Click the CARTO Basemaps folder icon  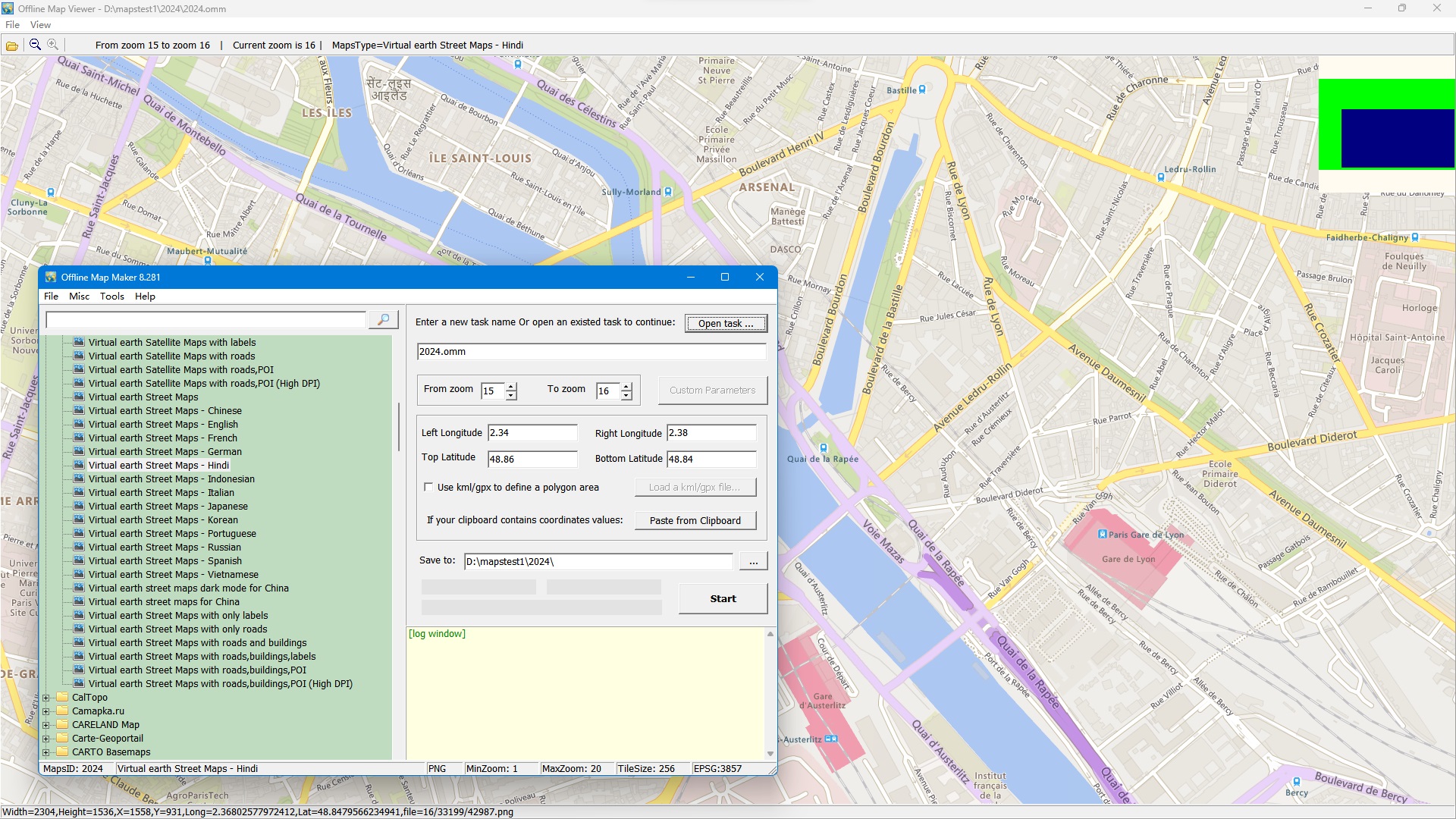62,752
